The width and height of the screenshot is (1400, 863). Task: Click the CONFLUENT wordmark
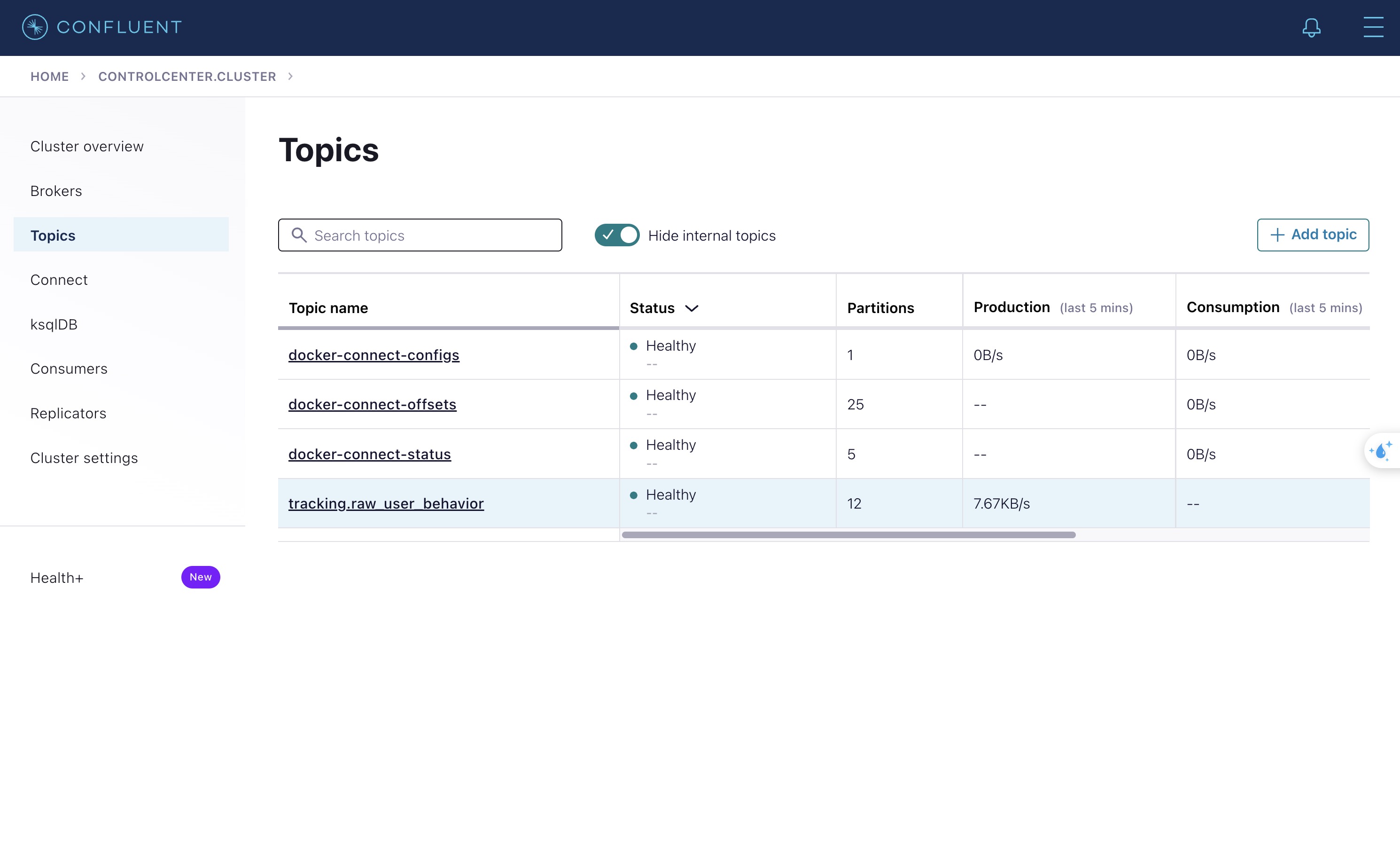coord(119,27)
